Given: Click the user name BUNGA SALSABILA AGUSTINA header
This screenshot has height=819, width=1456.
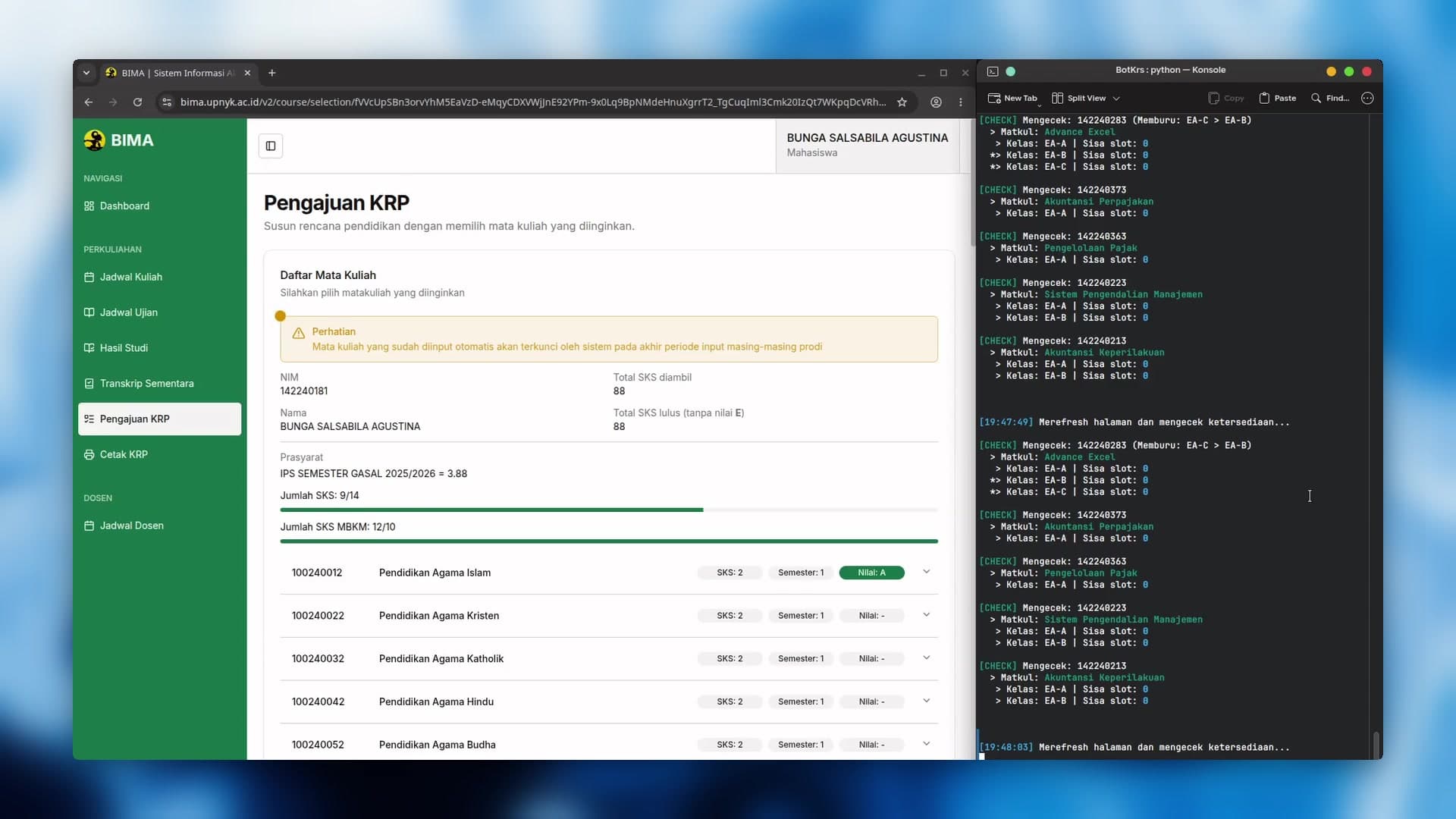Looking at the screenshot, I should [x=868, y=137].
